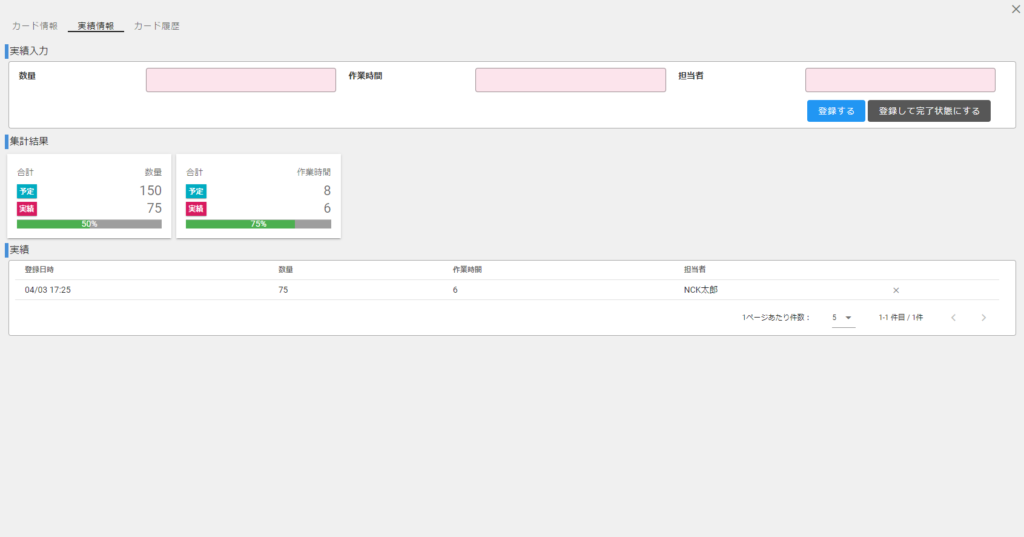Screen dimensions: 1024x537
Task: Click the 実績 badge in the 作業時間 card
Action: (x=196, y=209)
